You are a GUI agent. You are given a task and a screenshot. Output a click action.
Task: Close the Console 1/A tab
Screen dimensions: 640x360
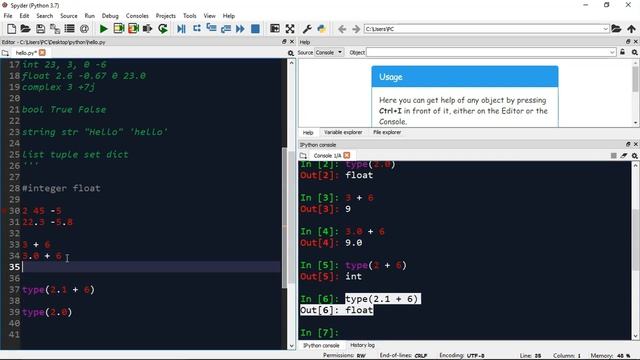pyautogui.click(x=347, y=156)
